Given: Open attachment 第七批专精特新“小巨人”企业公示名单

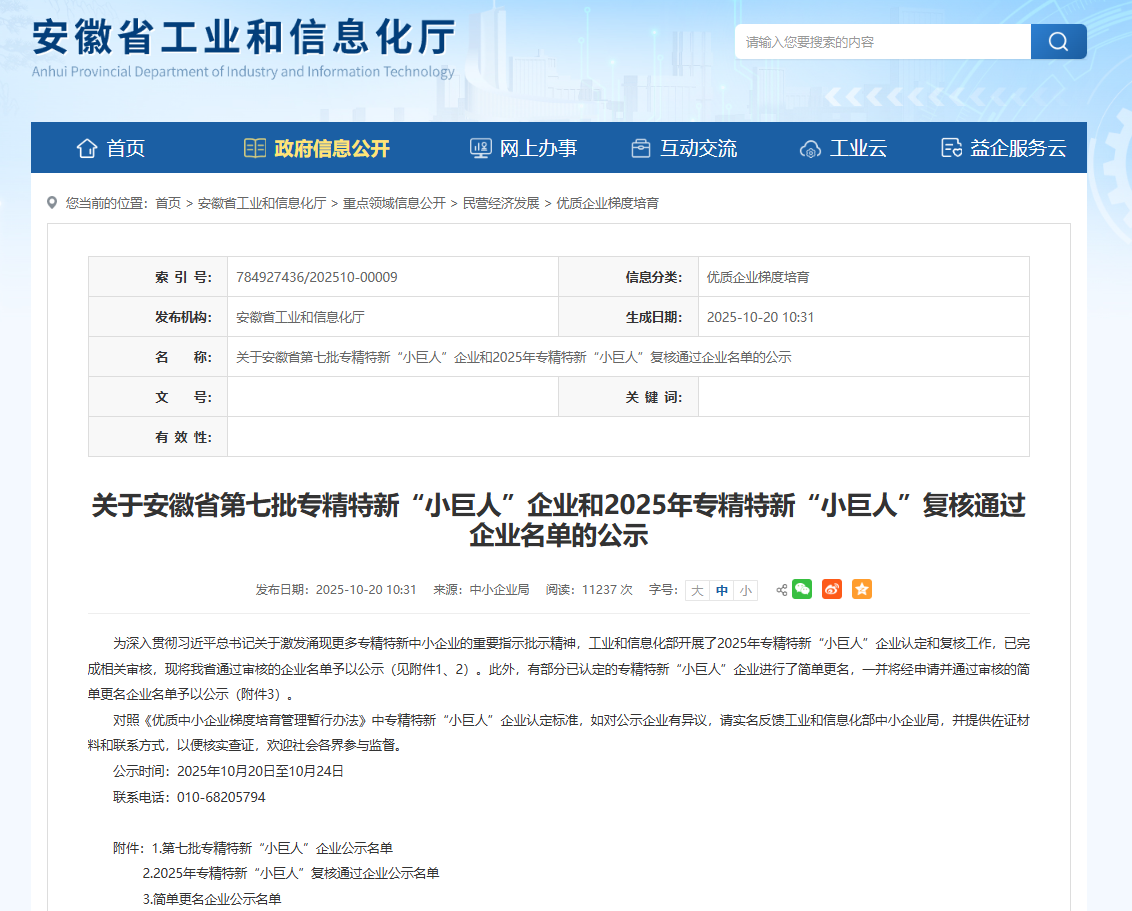Looking at the screenshot, I should point(272,847).
